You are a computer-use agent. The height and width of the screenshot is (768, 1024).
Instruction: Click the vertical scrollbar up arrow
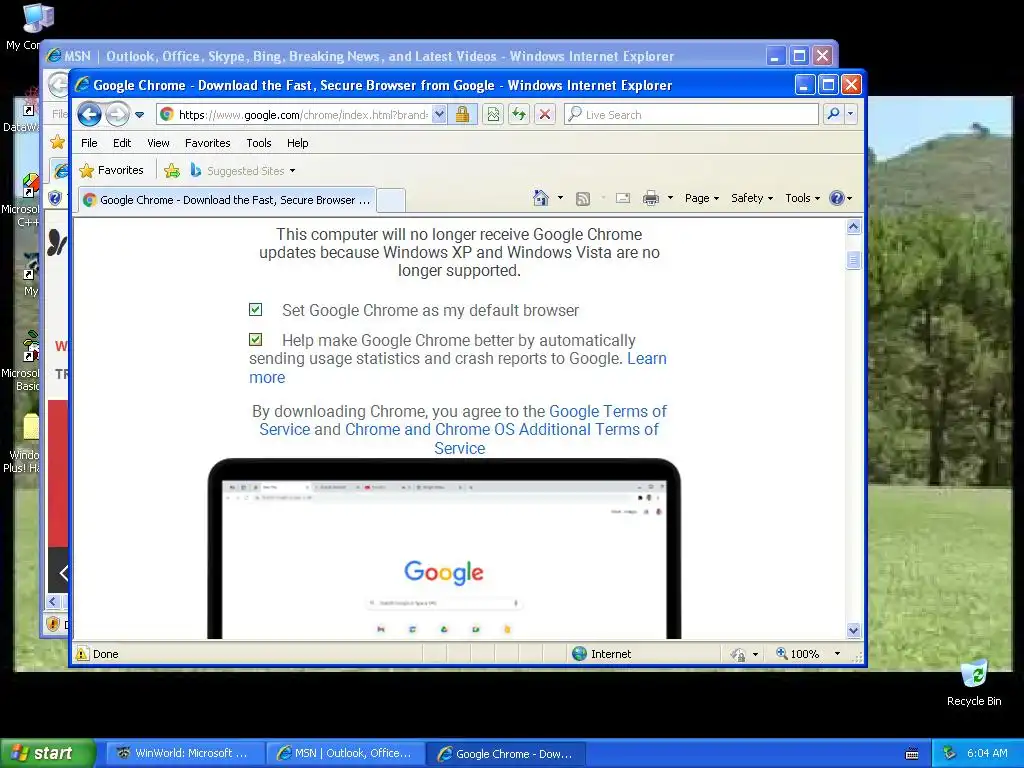tap(854, 227)
